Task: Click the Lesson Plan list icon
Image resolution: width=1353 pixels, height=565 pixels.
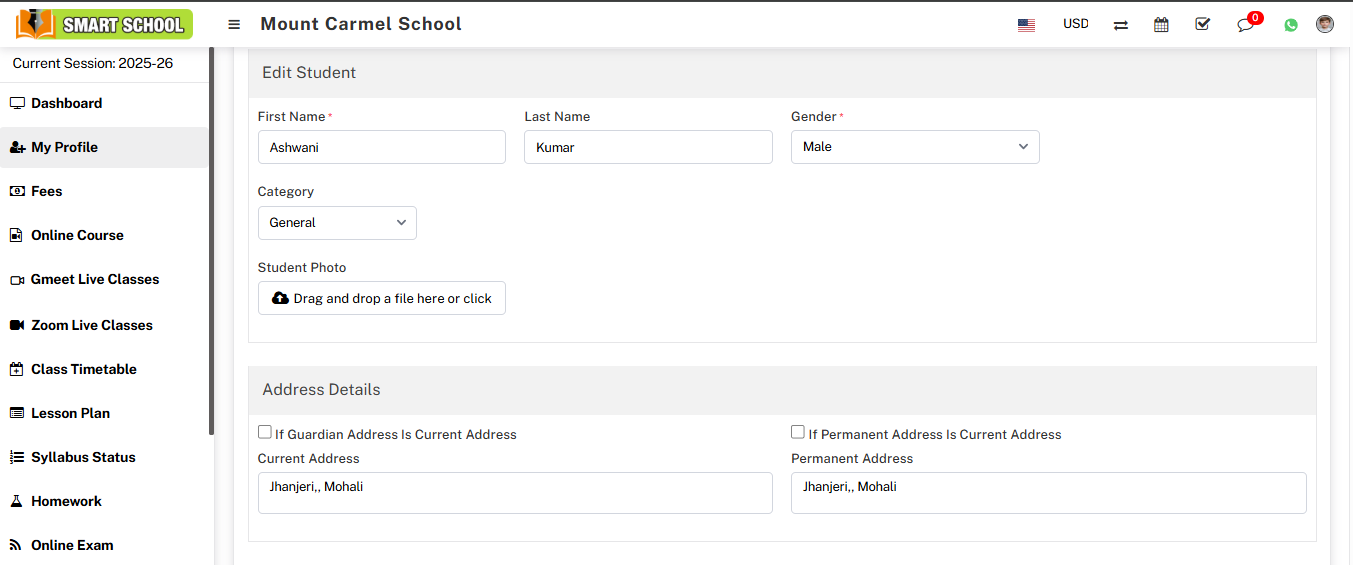Action: pos(17,413)
